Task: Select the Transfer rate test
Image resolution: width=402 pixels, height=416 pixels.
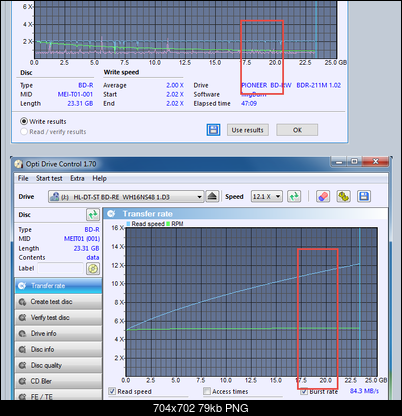Action: (58, 286)
